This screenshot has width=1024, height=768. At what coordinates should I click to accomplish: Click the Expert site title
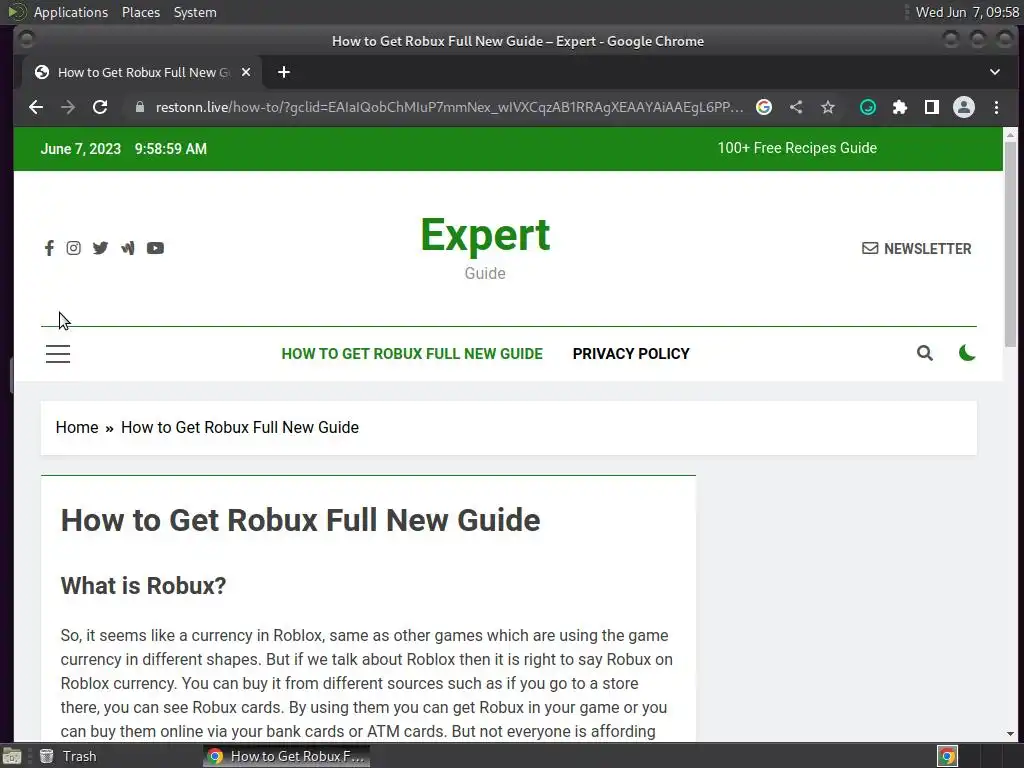pyautogui.click(x=485, y=235)
